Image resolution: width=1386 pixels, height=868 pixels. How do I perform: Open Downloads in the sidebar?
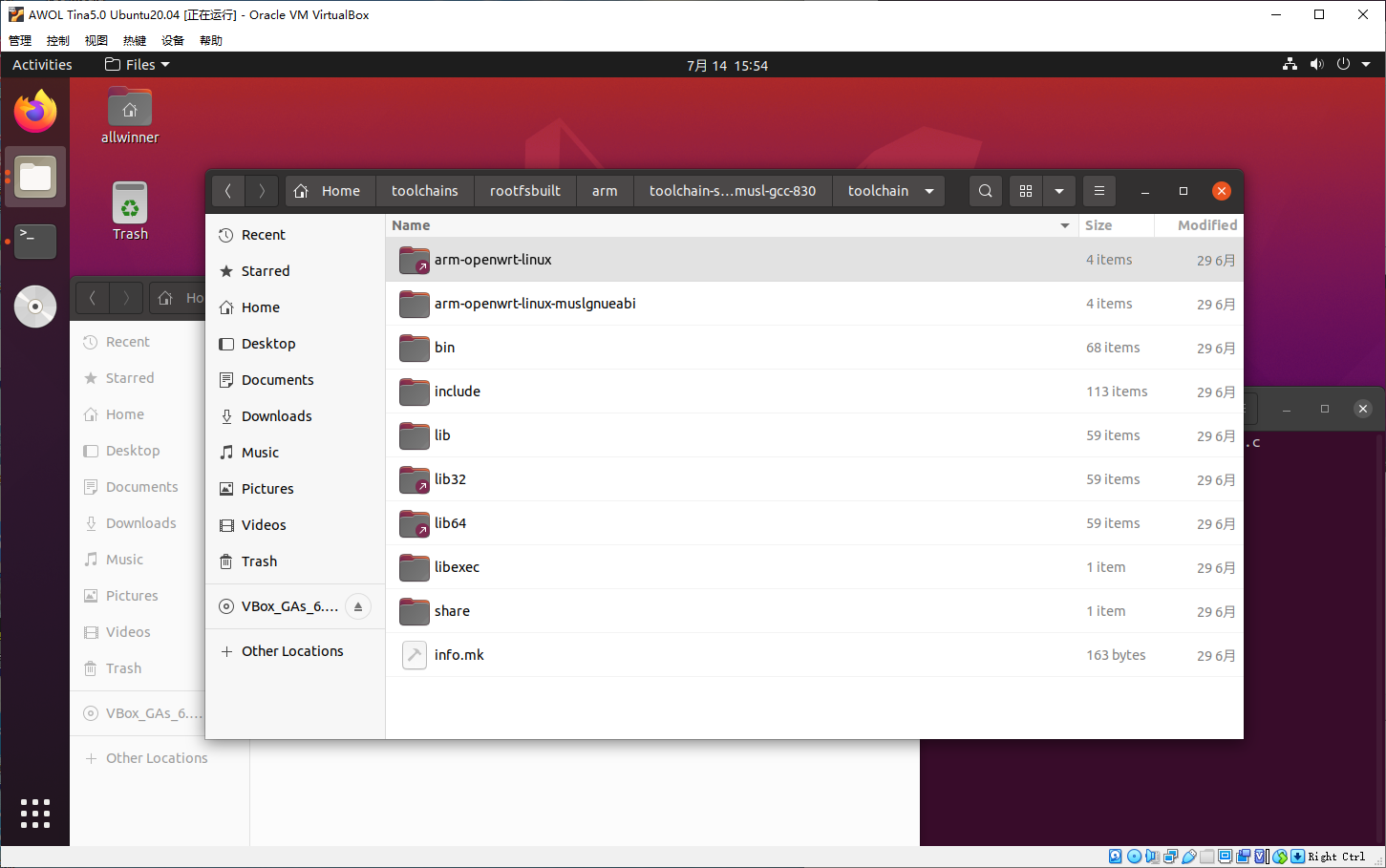point(276,416)
